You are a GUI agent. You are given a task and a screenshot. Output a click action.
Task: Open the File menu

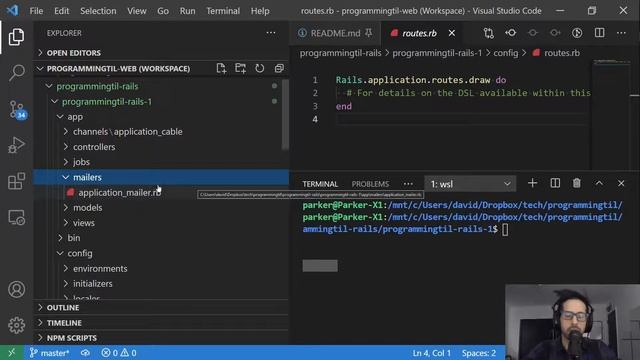click(36, 11)
